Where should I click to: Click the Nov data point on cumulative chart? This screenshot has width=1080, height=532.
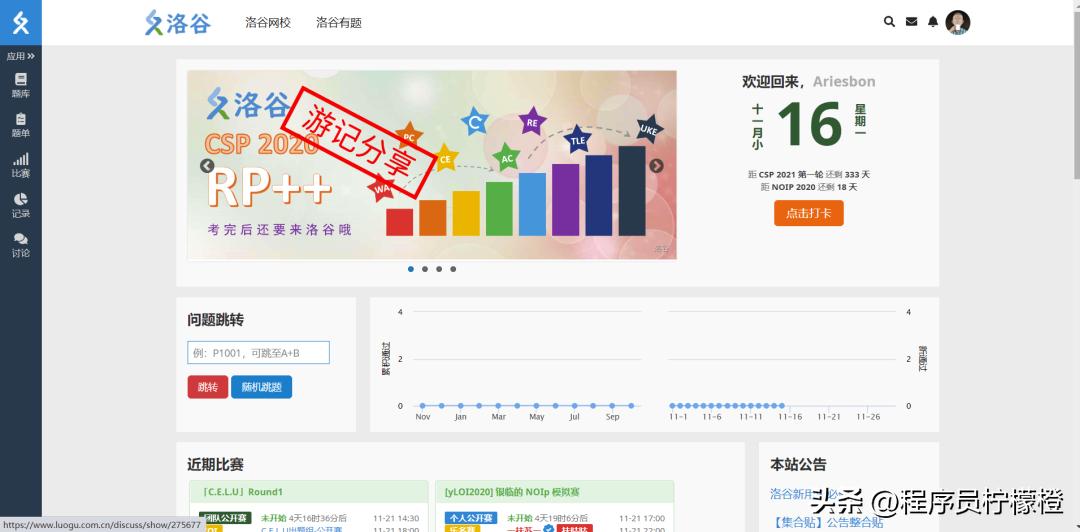[x=422, y=406]
